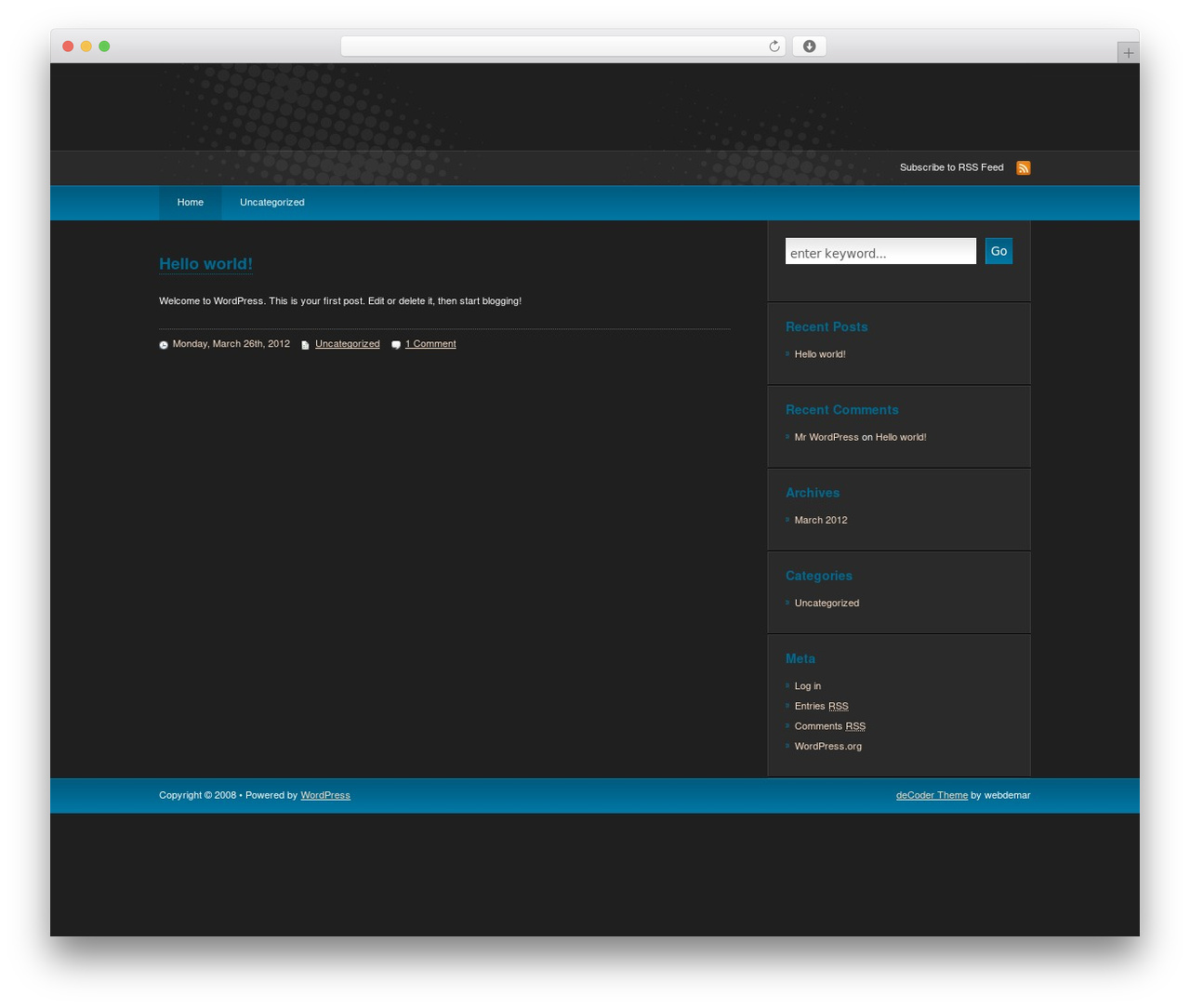The image size is (1190, 1008).
Task: Open Hello world! in Recent Comments
Action: pyautogui.click(x=901, y=437)
